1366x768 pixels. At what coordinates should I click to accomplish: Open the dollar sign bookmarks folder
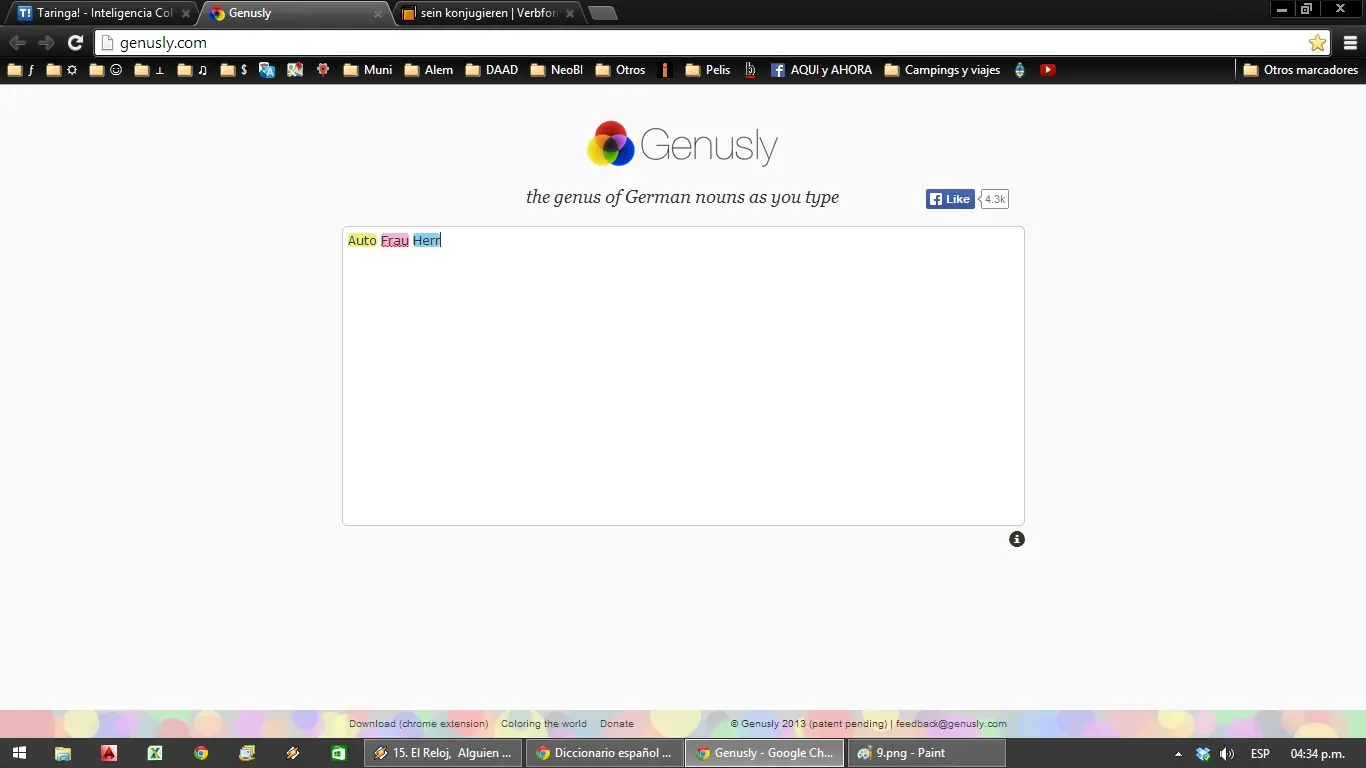click(x=235, y=70)
